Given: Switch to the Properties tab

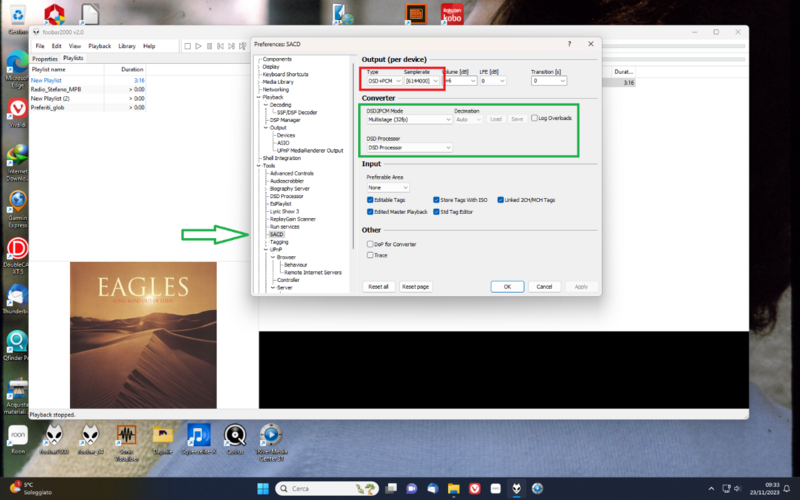Looking at the screenshot, I should tap(45, 59).
